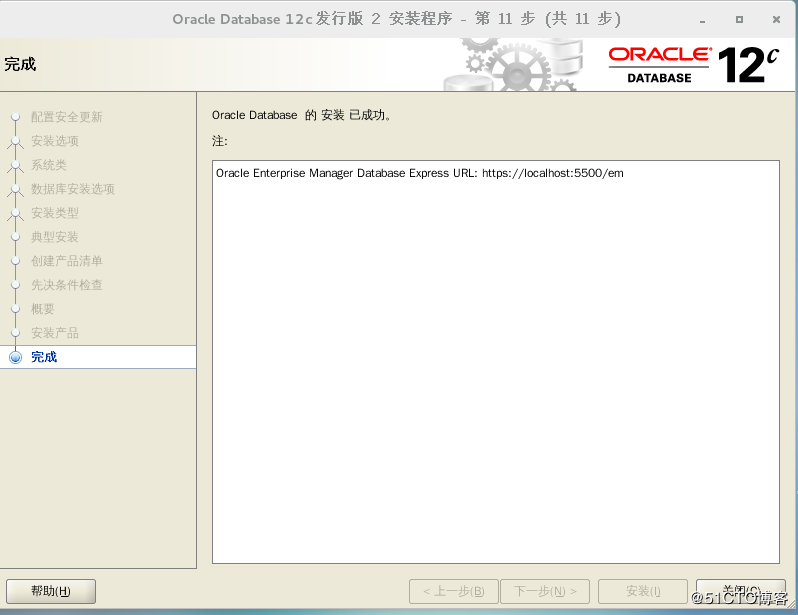Click the blue 完成 step indicator bullet

point(16,357)
